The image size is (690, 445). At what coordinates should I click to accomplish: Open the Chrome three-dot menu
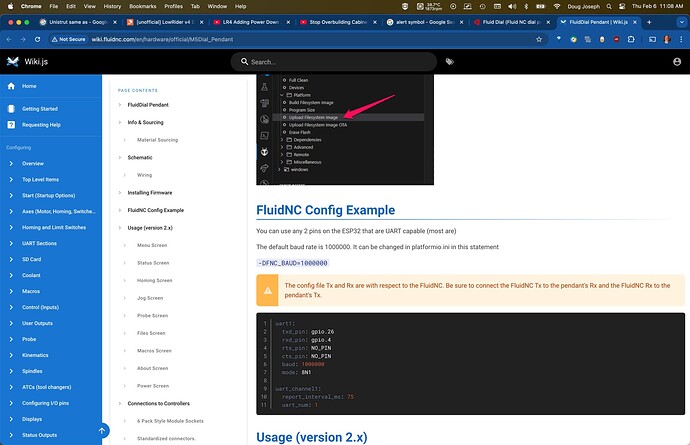coord(681,39)
